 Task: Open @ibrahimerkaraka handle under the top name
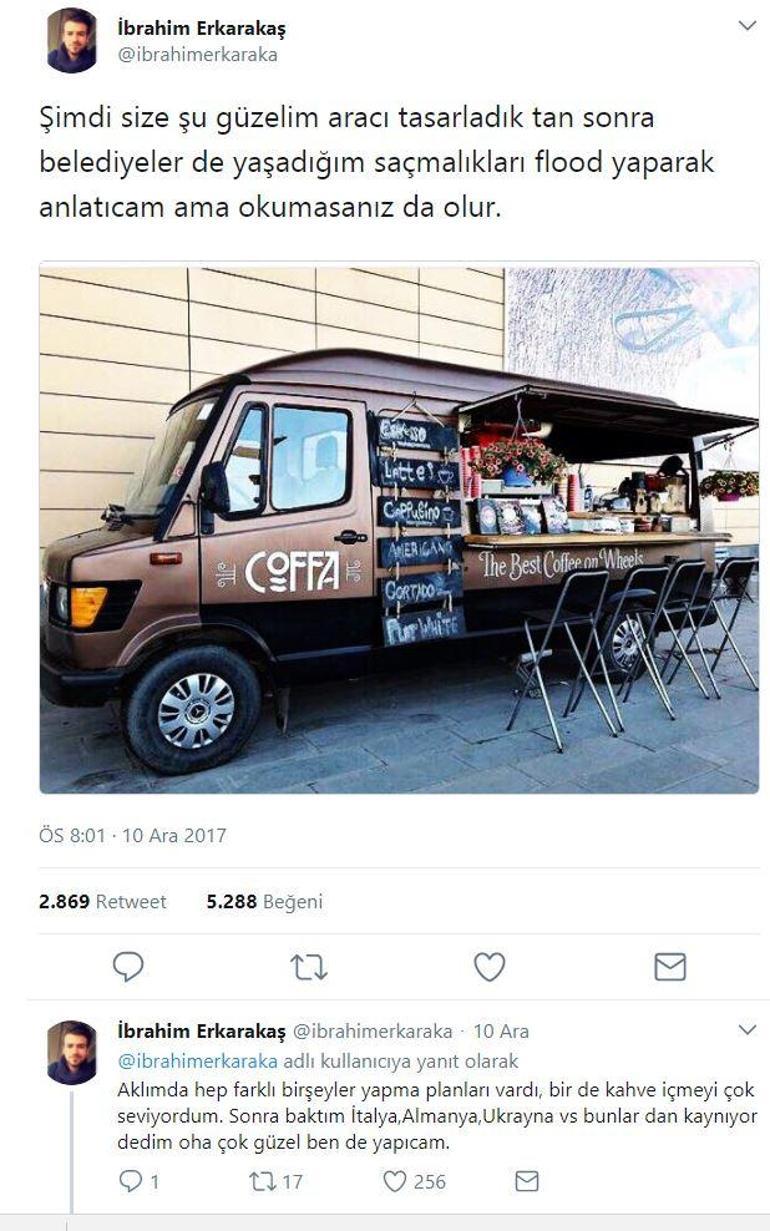tap(197, 54)
